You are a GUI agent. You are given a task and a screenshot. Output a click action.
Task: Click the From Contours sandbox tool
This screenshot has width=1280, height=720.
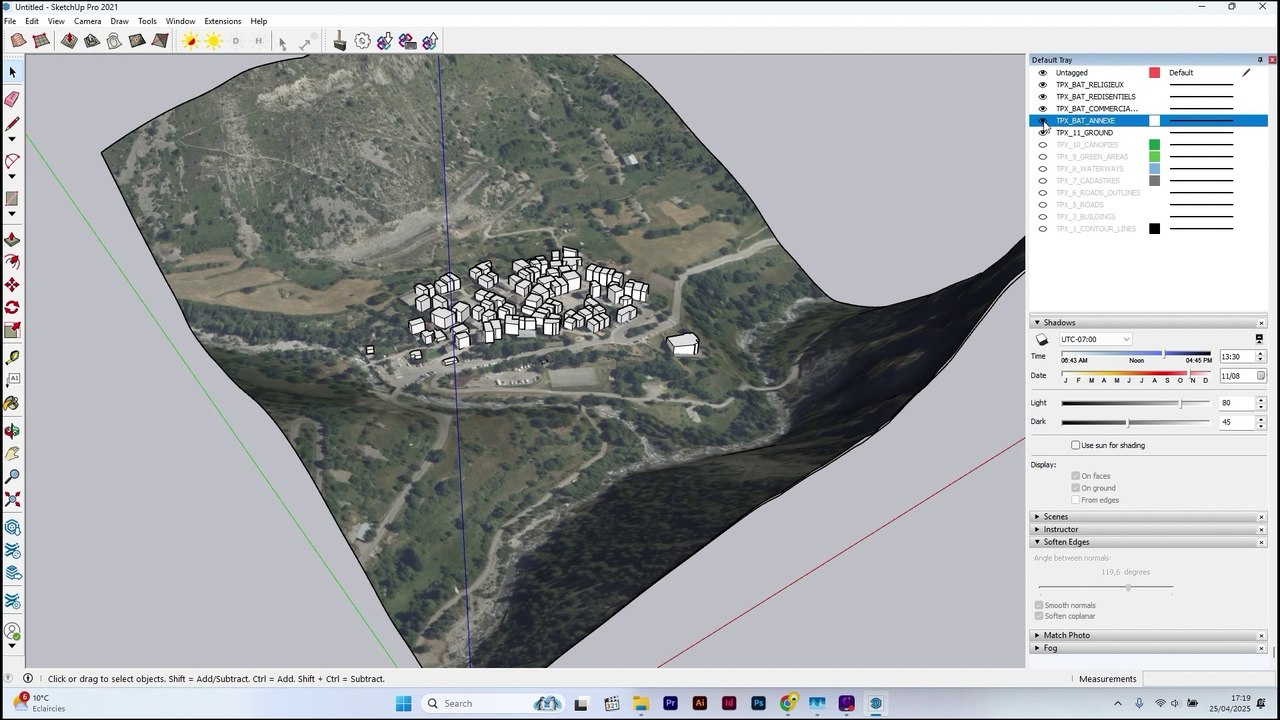(18, 41)
